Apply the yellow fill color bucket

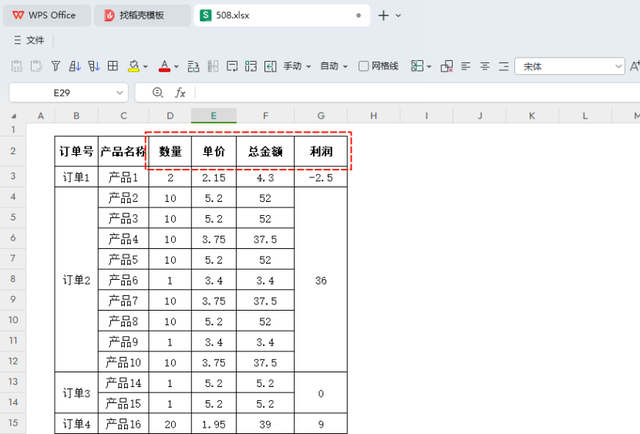pyautogui.click(x=133, y=66)
